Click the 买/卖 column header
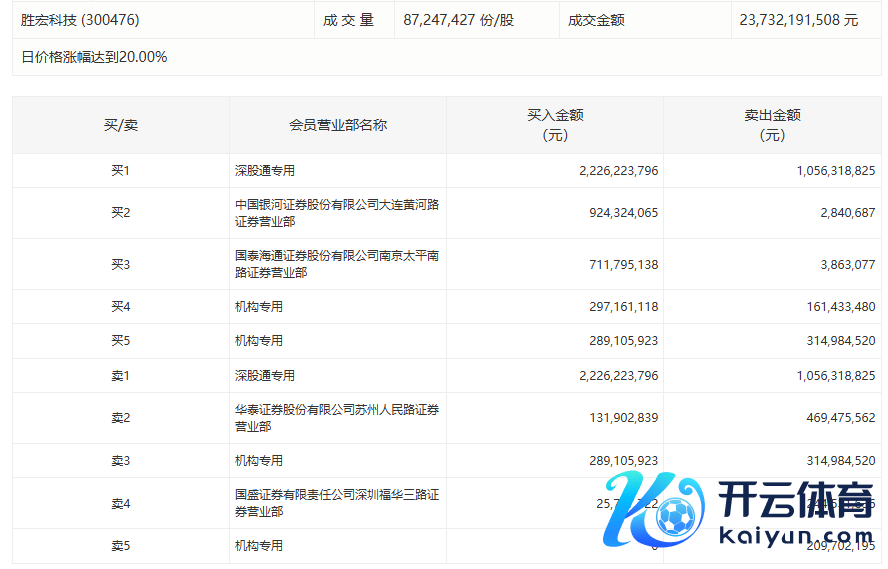The image size is (888, 569). pyautogui.click(x=120, y=125)
